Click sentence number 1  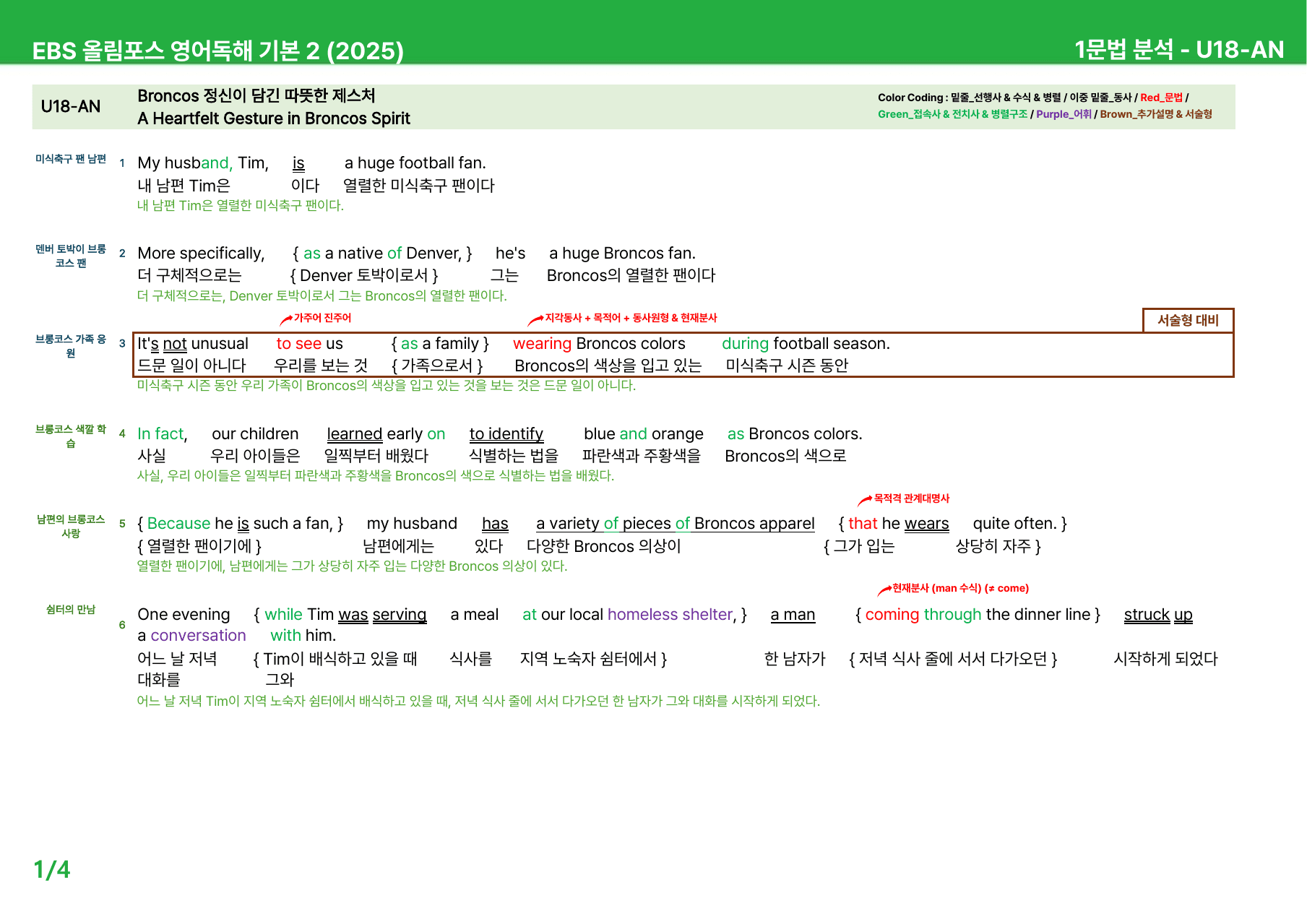[x=122, y=163]
